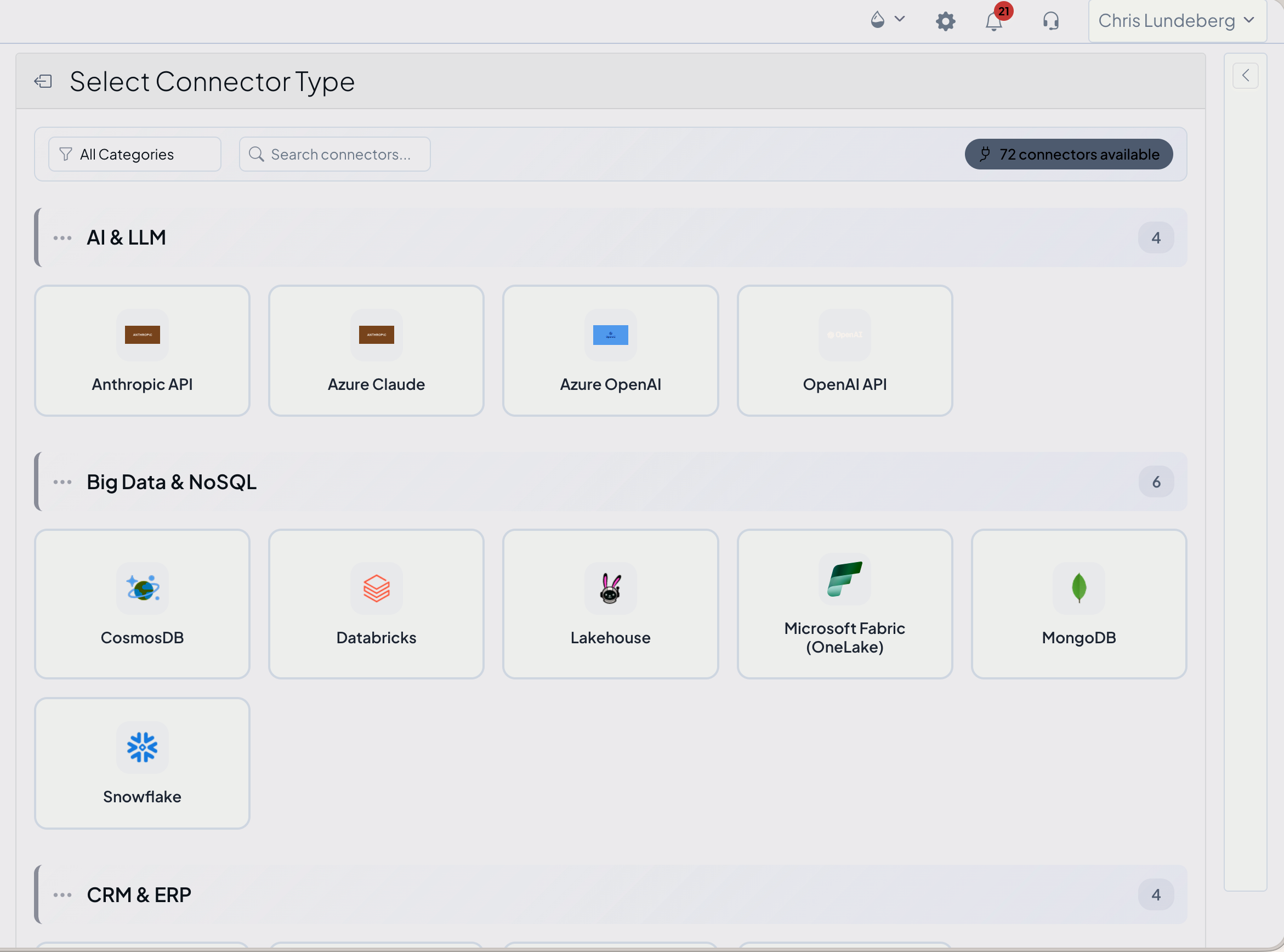This screenshot has height=952, width=1284.
Task: Focus the Search connectors field
Action: 334,154
